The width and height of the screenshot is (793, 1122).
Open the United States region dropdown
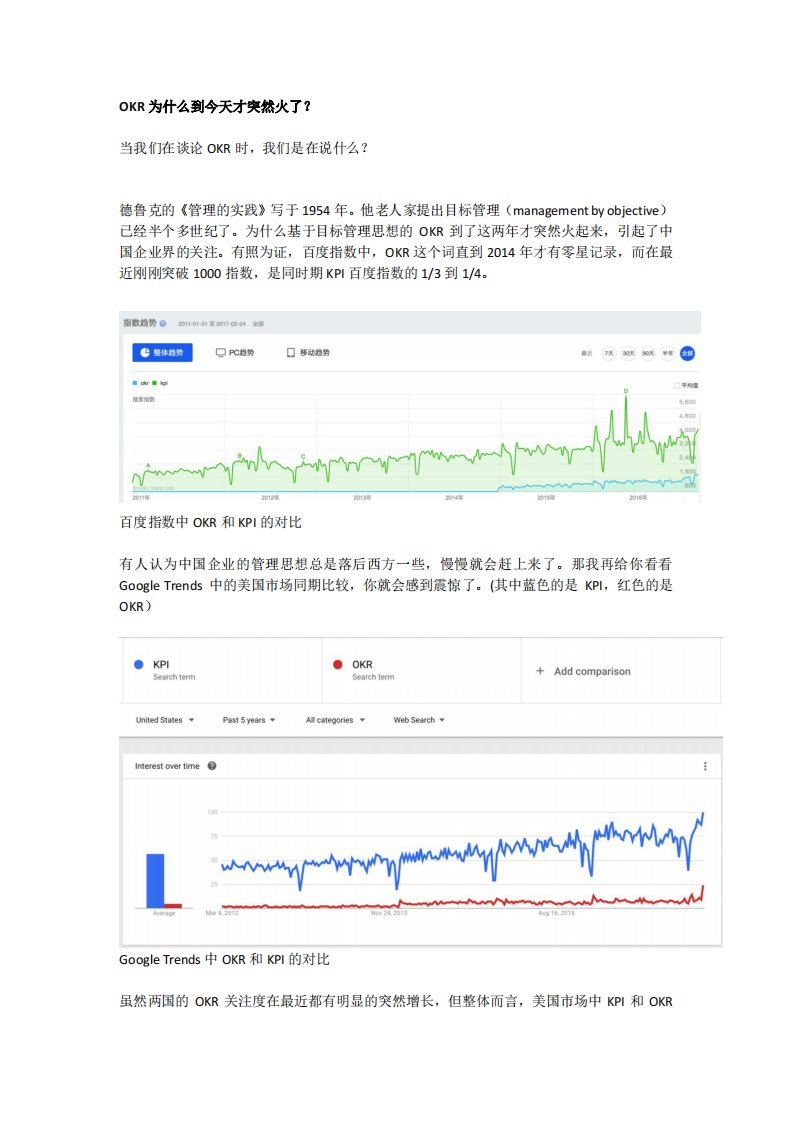pyautogui.click(x=165, y=720)
